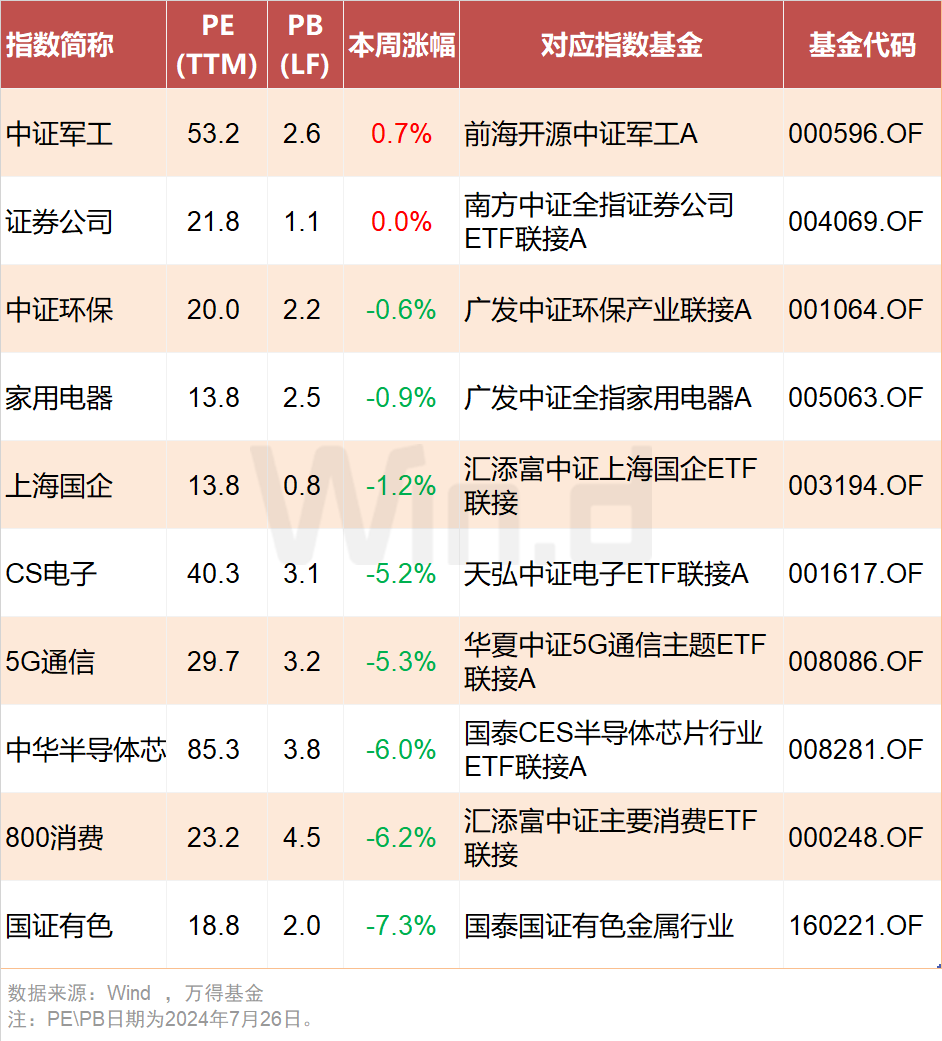The image size is (942, 1041).
Task: Click fund code 001617.OF
Action: point(856,574)
